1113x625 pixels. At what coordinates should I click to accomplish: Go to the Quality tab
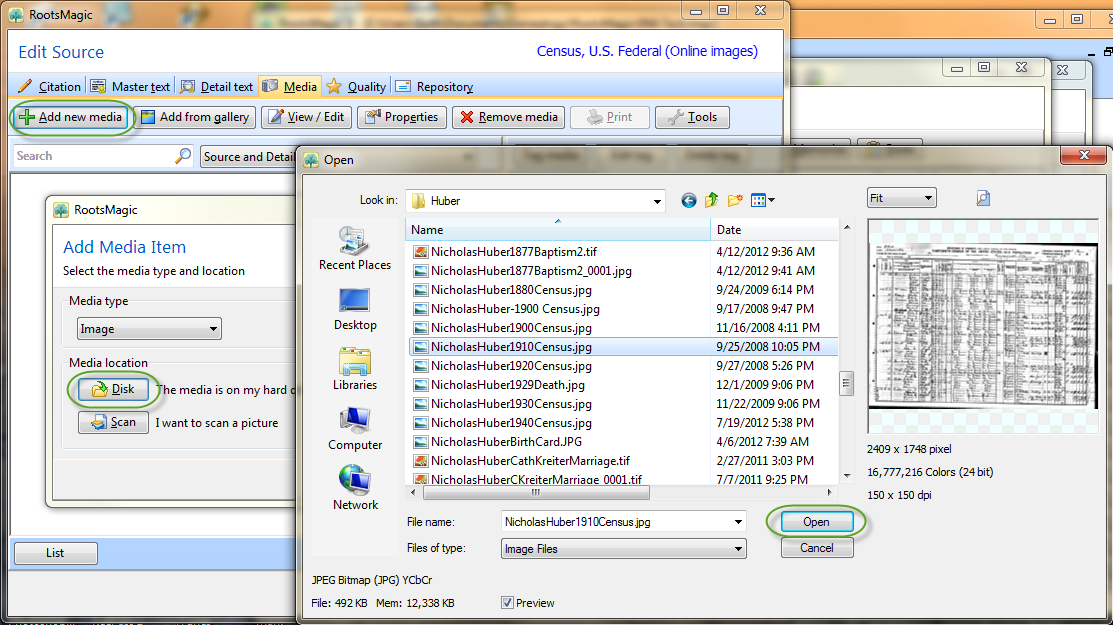click(x=356, y=87)
